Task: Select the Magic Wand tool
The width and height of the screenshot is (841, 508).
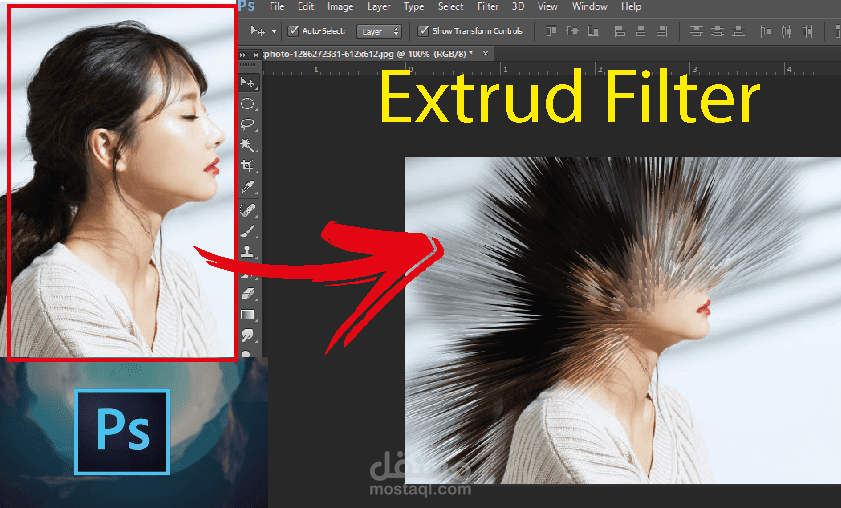Action: 248,145
